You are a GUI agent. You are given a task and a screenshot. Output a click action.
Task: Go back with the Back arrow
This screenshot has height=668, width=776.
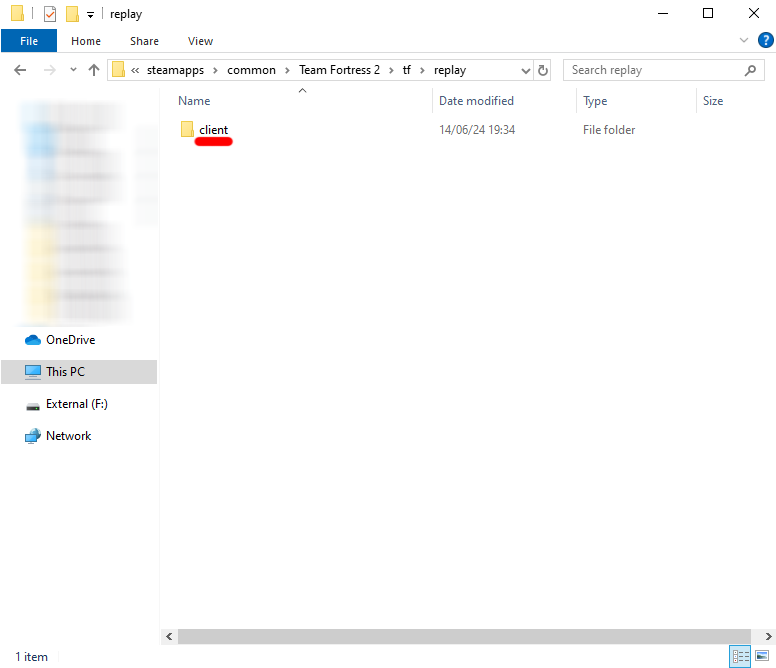point(20,70)
